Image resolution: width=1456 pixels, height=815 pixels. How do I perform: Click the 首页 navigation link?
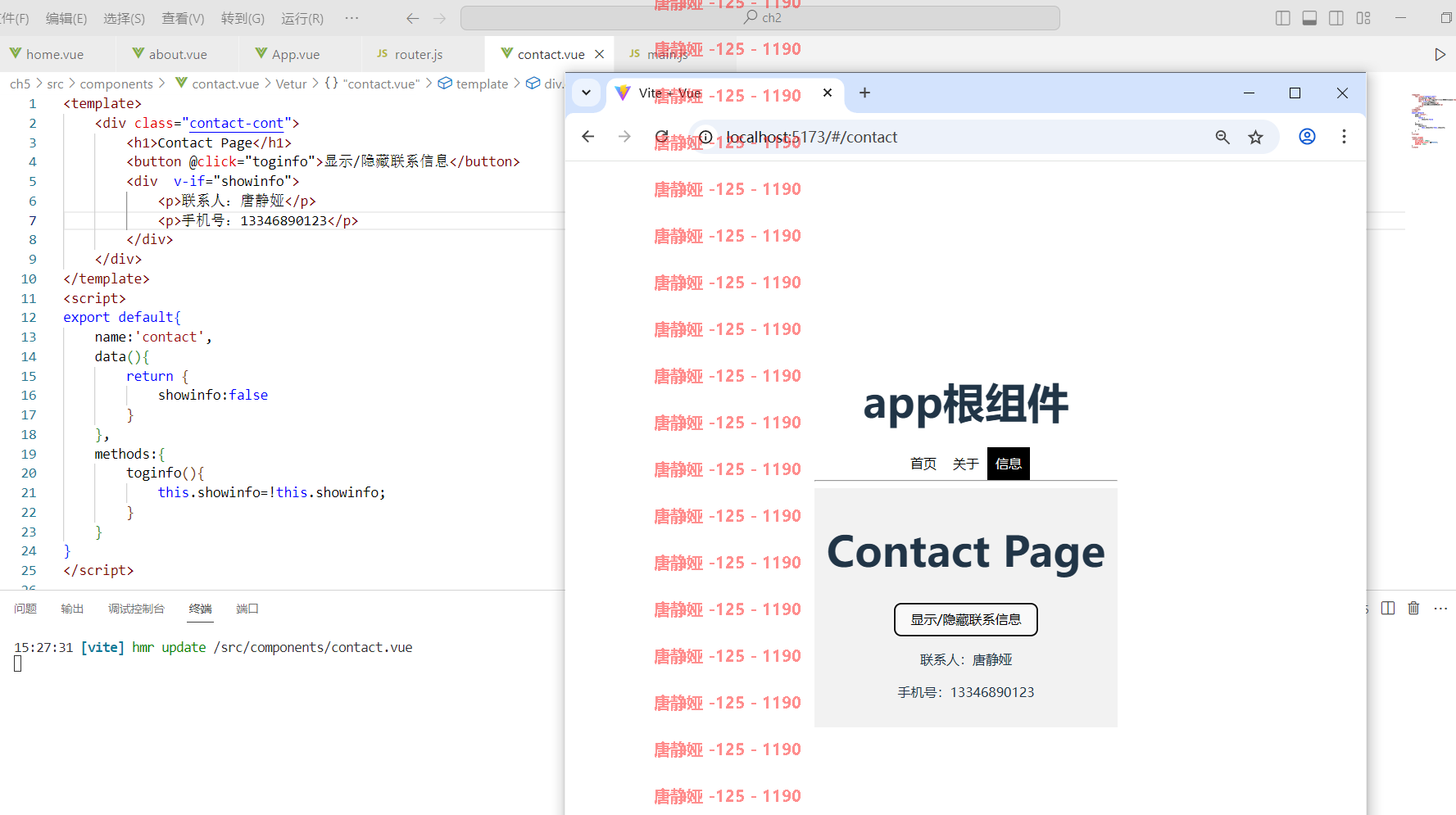tap(923, 464)
